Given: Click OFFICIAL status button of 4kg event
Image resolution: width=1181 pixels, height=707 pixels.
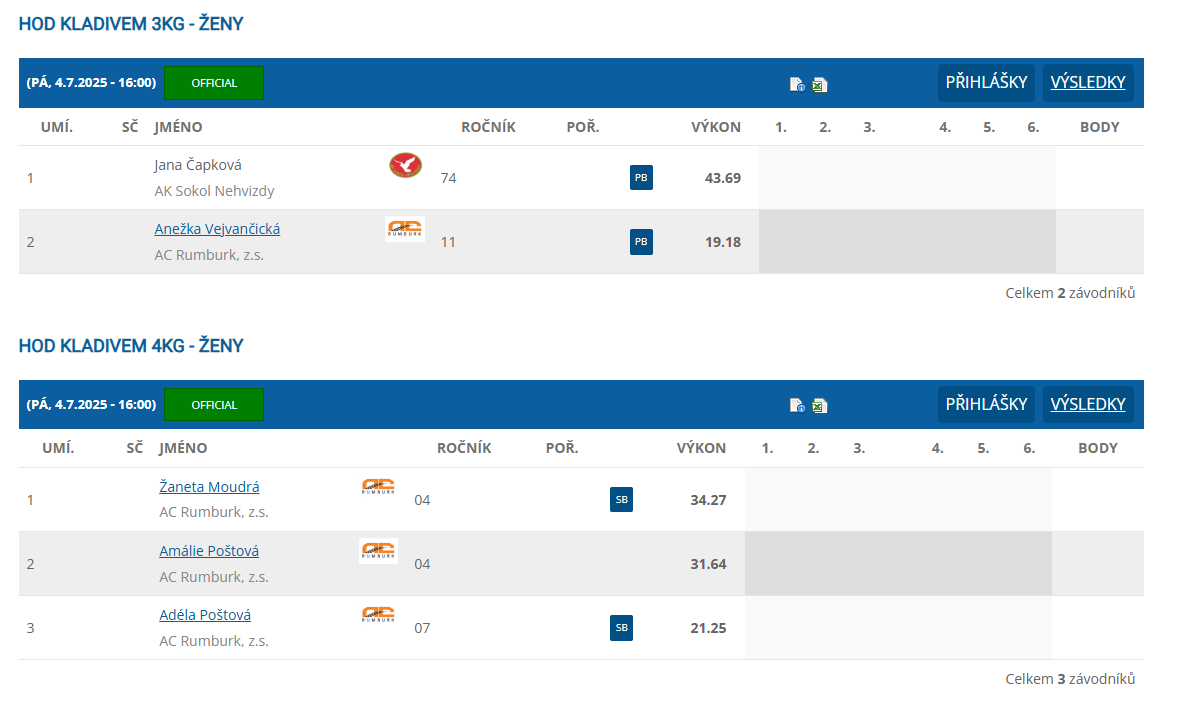Looking at the screenshot, I should (214, 404).
